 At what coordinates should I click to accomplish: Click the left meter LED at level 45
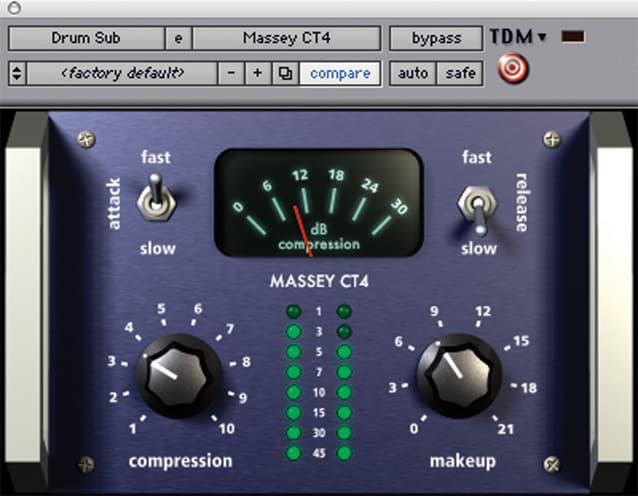tap(293, 453)
